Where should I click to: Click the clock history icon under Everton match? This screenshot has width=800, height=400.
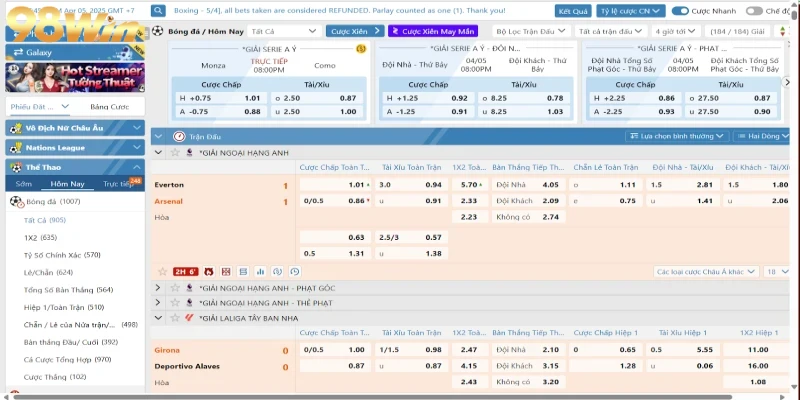pos(294,271)
